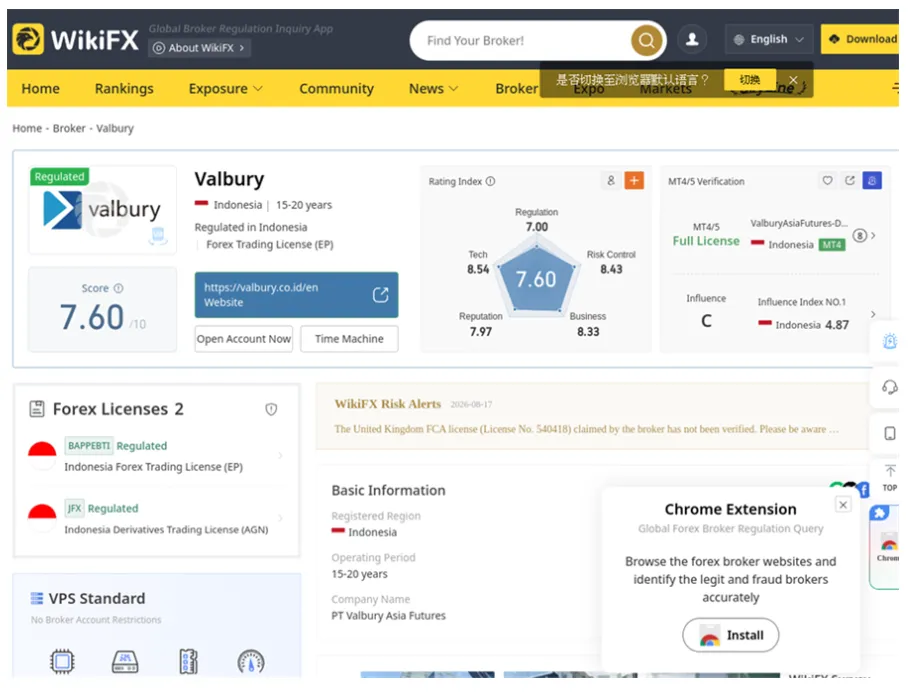Go to the Home nav tab
The height and width of the screenshot is (697, 919).
pos(40,89)
